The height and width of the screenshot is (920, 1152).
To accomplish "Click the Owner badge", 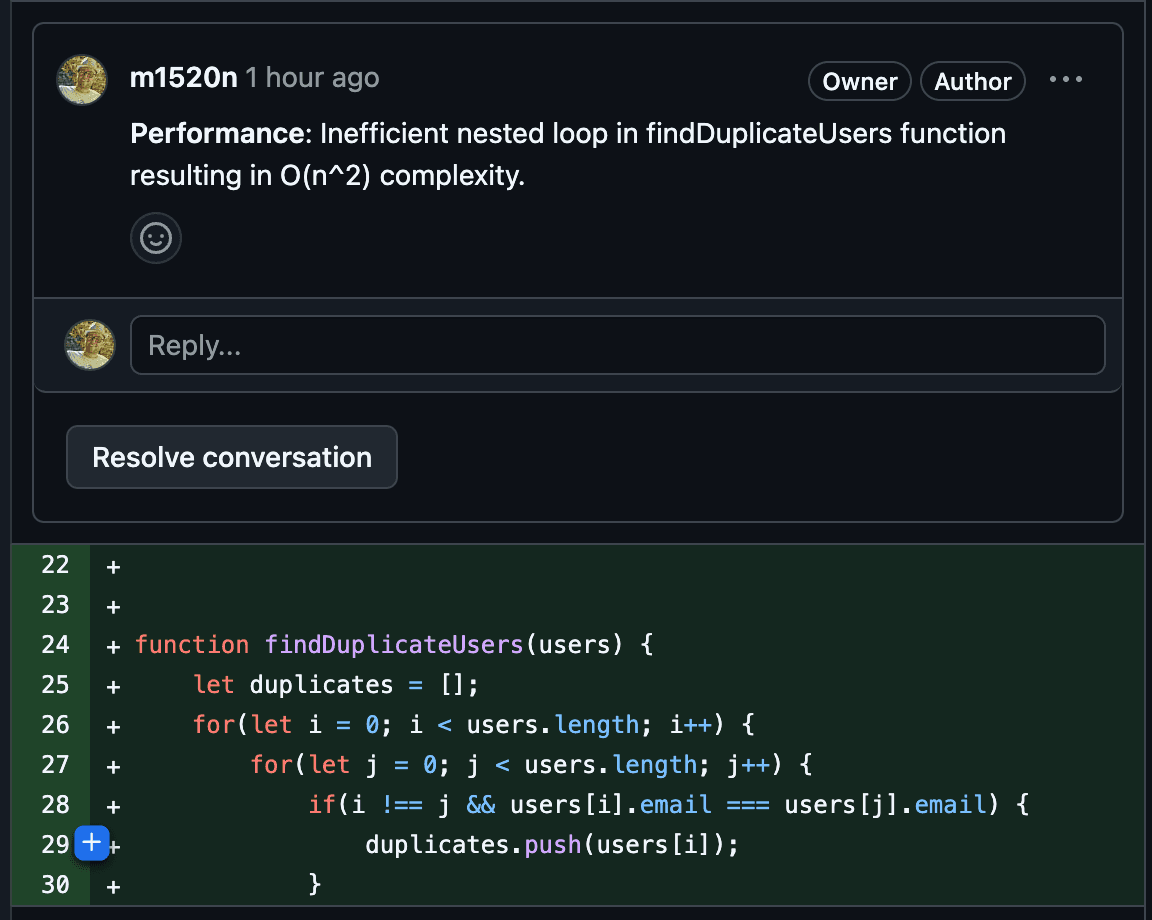I will (x=859, y=82).
